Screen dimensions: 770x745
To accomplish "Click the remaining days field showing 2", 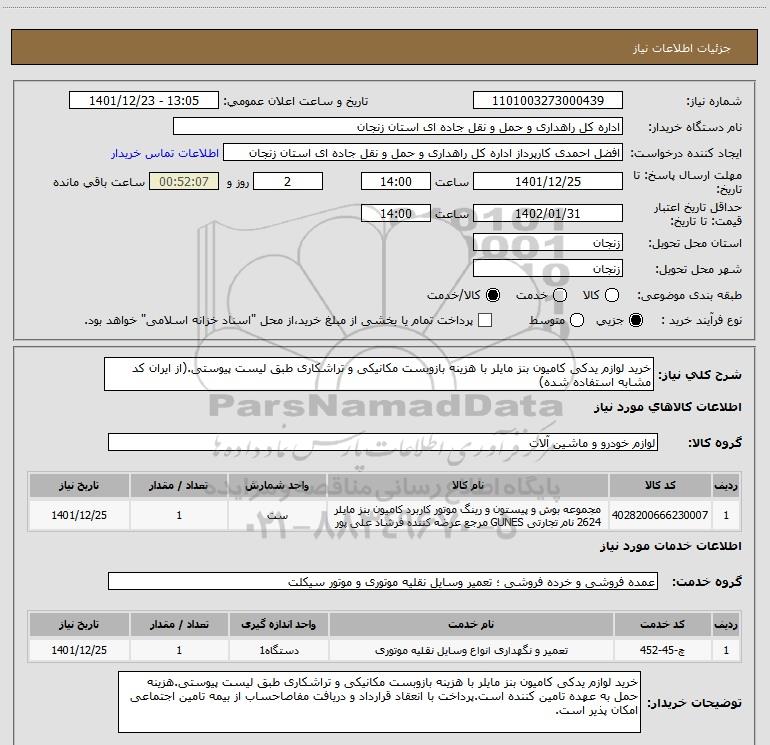I will pos(288,181).
